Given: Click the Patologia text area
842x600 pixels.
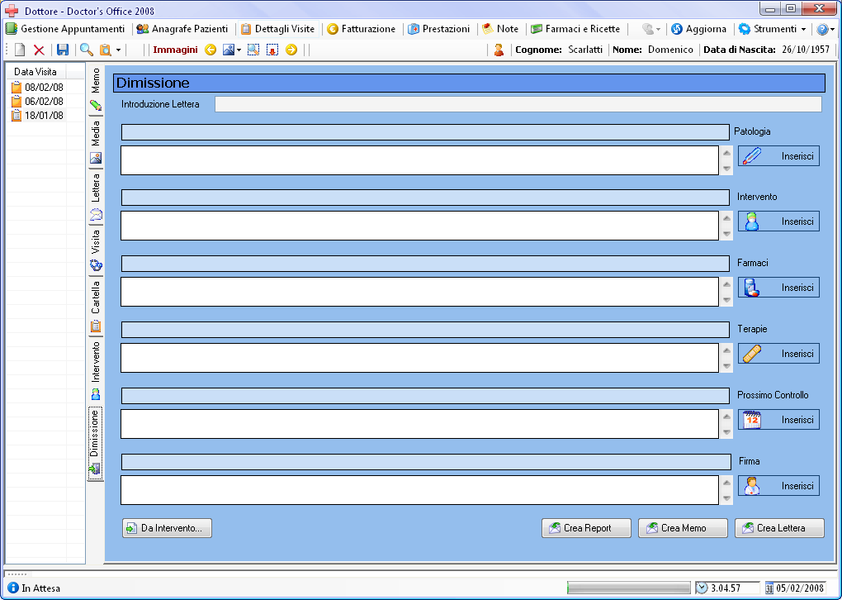Looking at the screenshot, I should [x=419, y=160].
